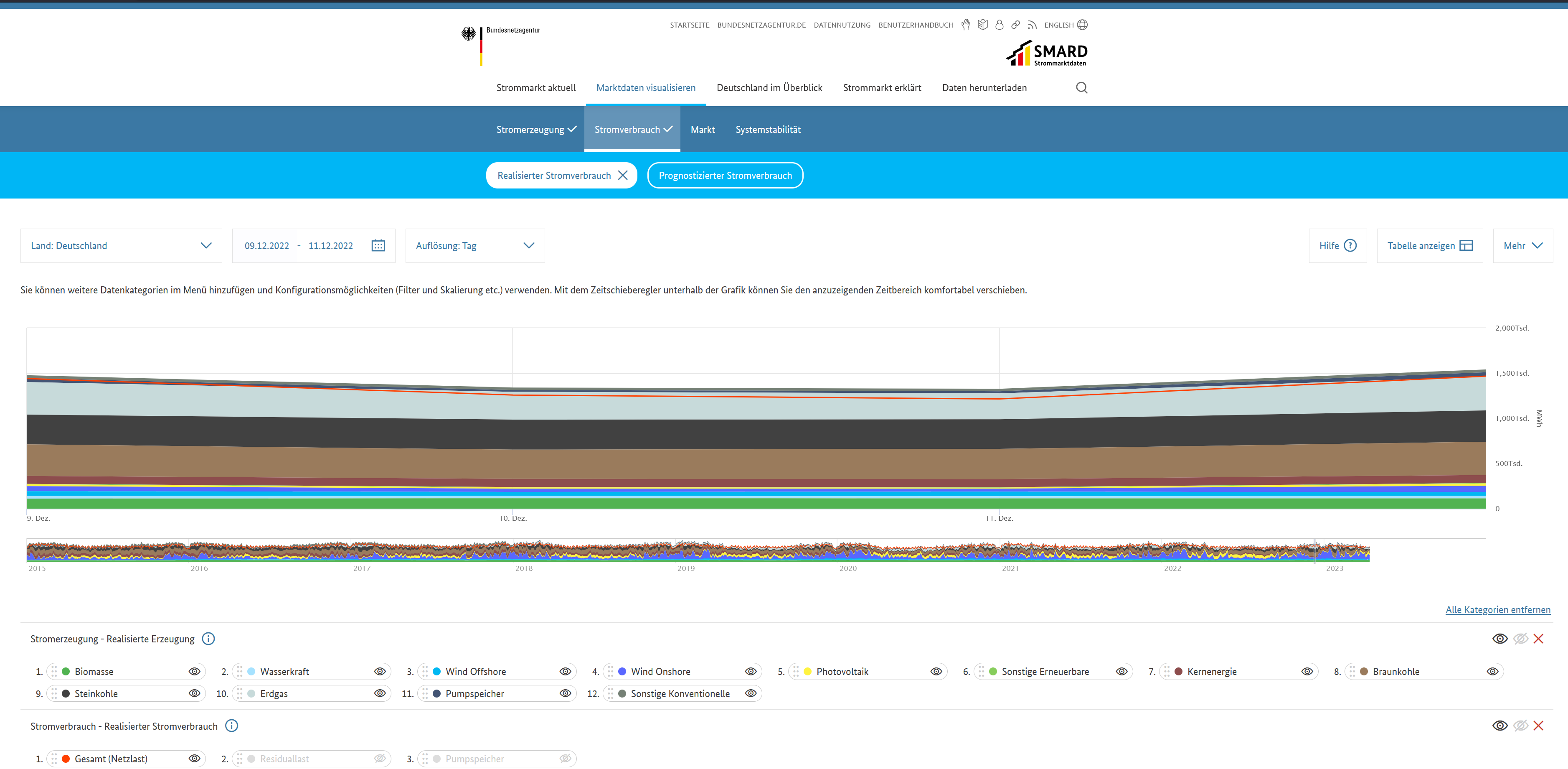Toggle visibility of Braunkohle series
The height and width of the screenshot is (769, 1568).
tap(1492, 672)
